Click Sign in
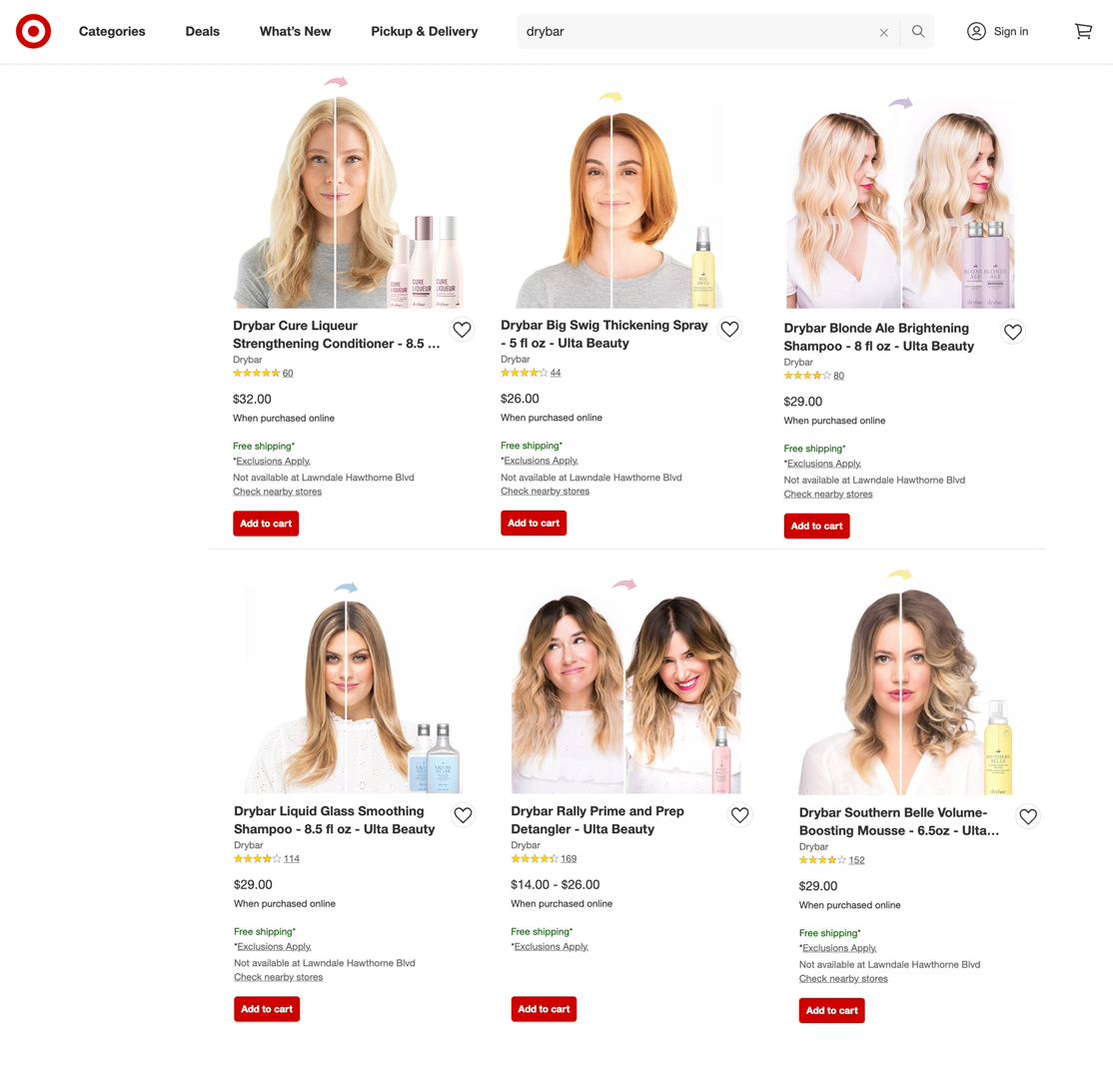The width and height of the screenshot is (1113, 1092). [x=1011, y=31]
